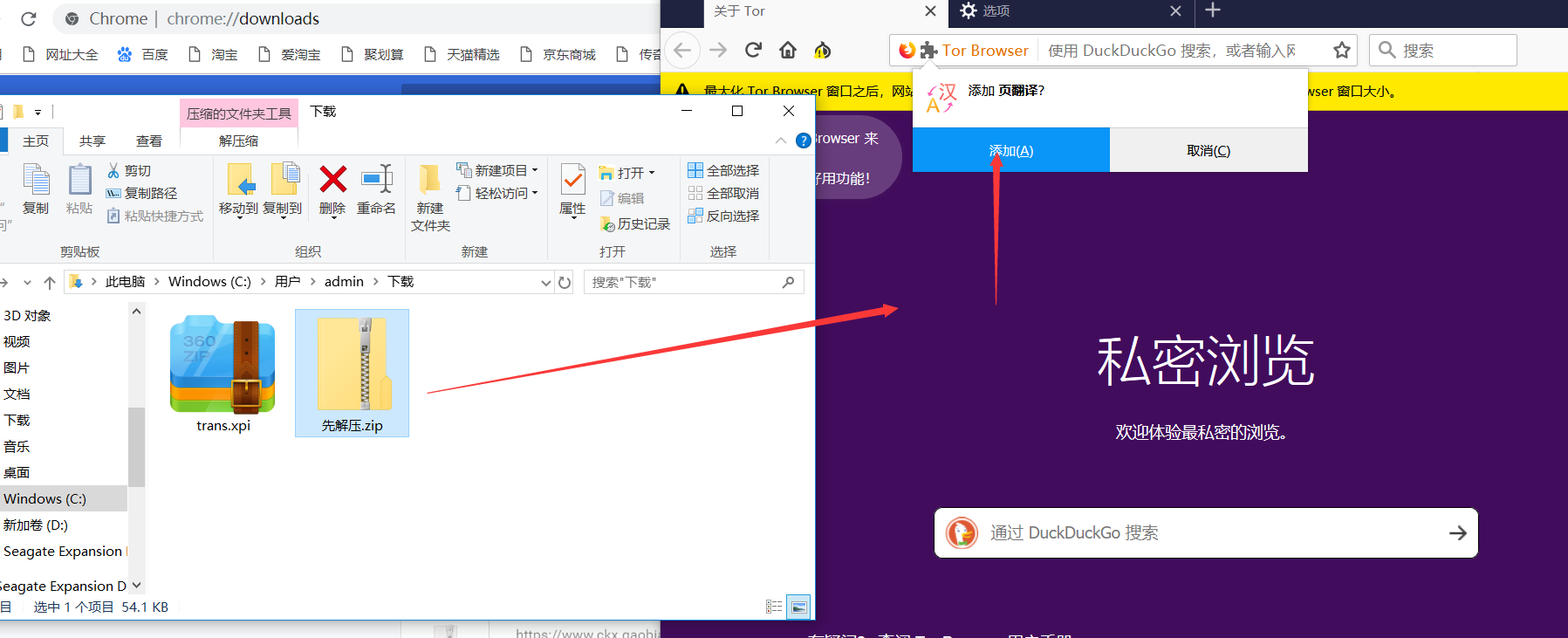Open the Share (共享) ribbon tab
The width and height of the screenshot is (1568, 638).
coord(92,141)
